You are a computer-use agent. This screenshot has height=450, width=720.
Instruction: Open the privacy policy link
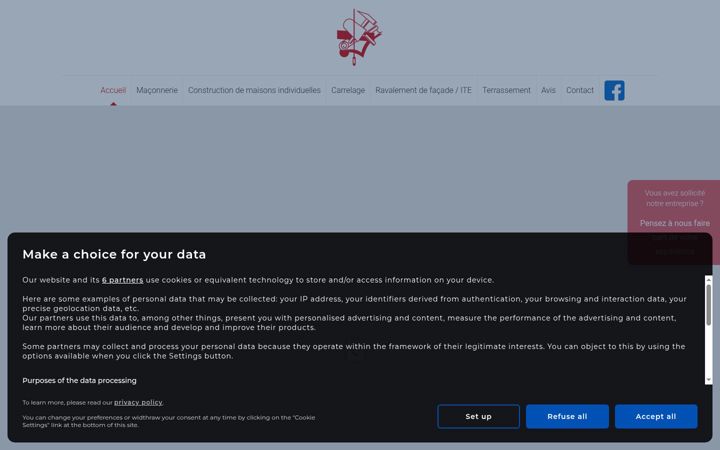pos(138,403)
